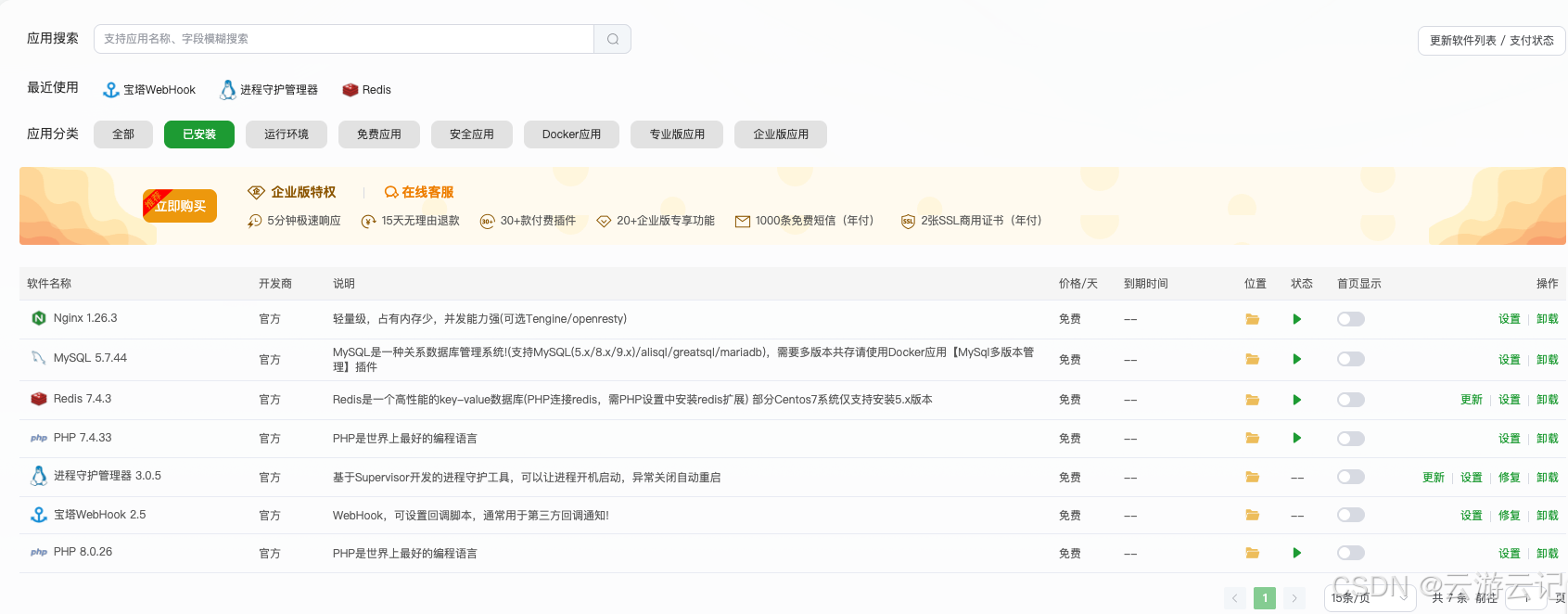Click the Nginx 1.26.3 logo icon

39,318
